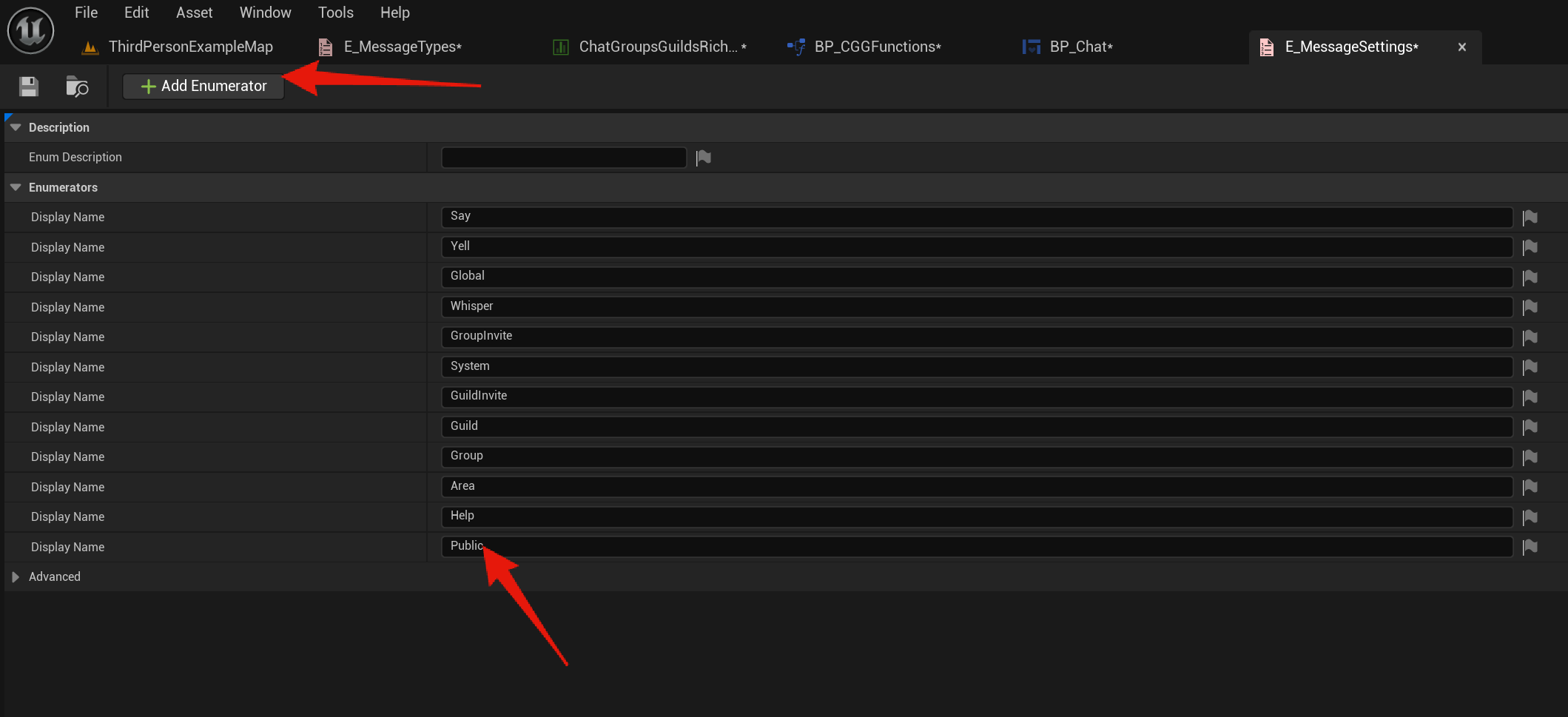Click the flag icon for the Group enumerator
This screenshot has width=1568, height=717.
pyautogui.click(x=1530, y=457)
